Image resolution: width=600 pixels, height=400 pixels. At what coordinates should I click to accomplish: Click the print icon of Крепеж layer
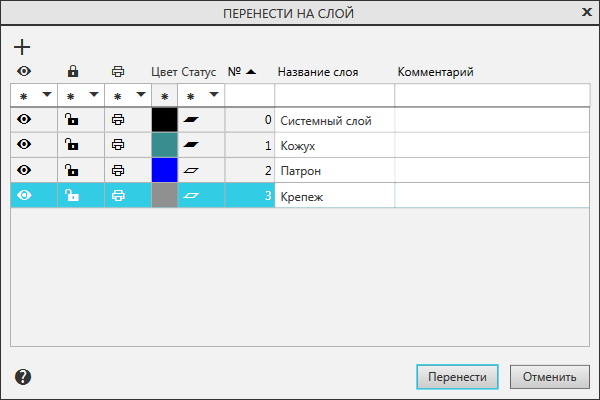click(118, 196)
